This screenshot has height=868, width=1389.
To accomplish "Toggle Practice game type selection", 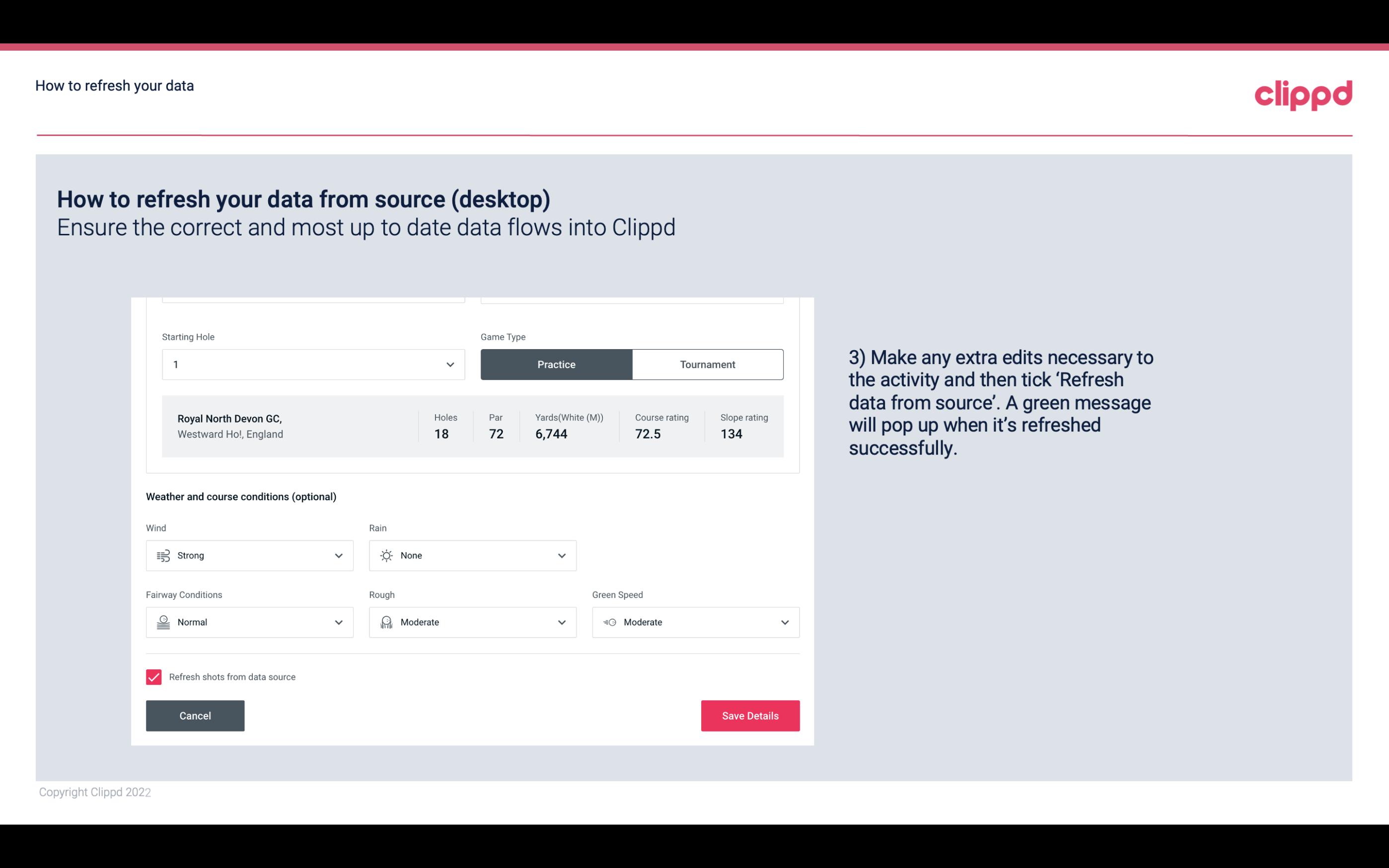I will point(556,364).
